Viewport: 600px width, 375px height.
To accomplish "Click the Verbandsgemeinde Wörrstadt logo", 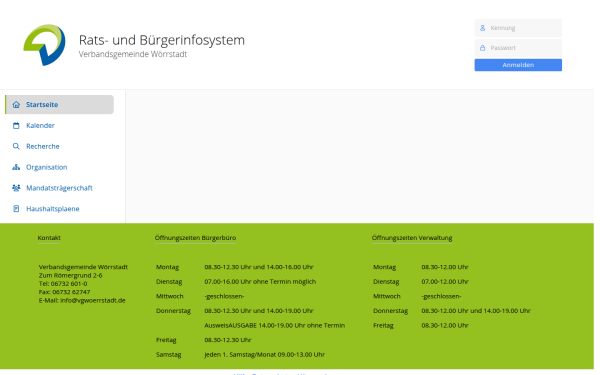I will [x=44, y=45].
